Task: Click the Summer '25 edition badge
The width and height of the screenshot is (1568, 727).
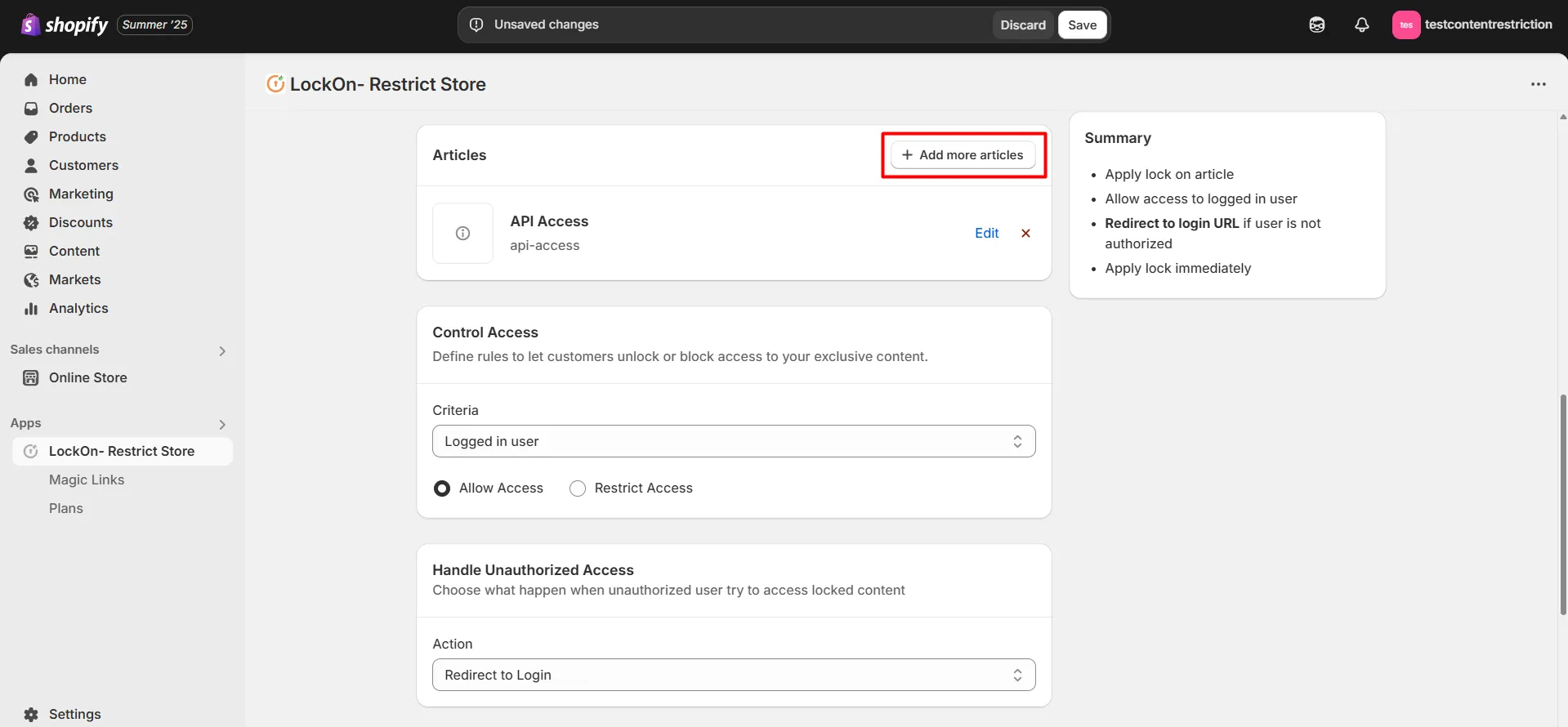Action: click(x=155, y=25)
